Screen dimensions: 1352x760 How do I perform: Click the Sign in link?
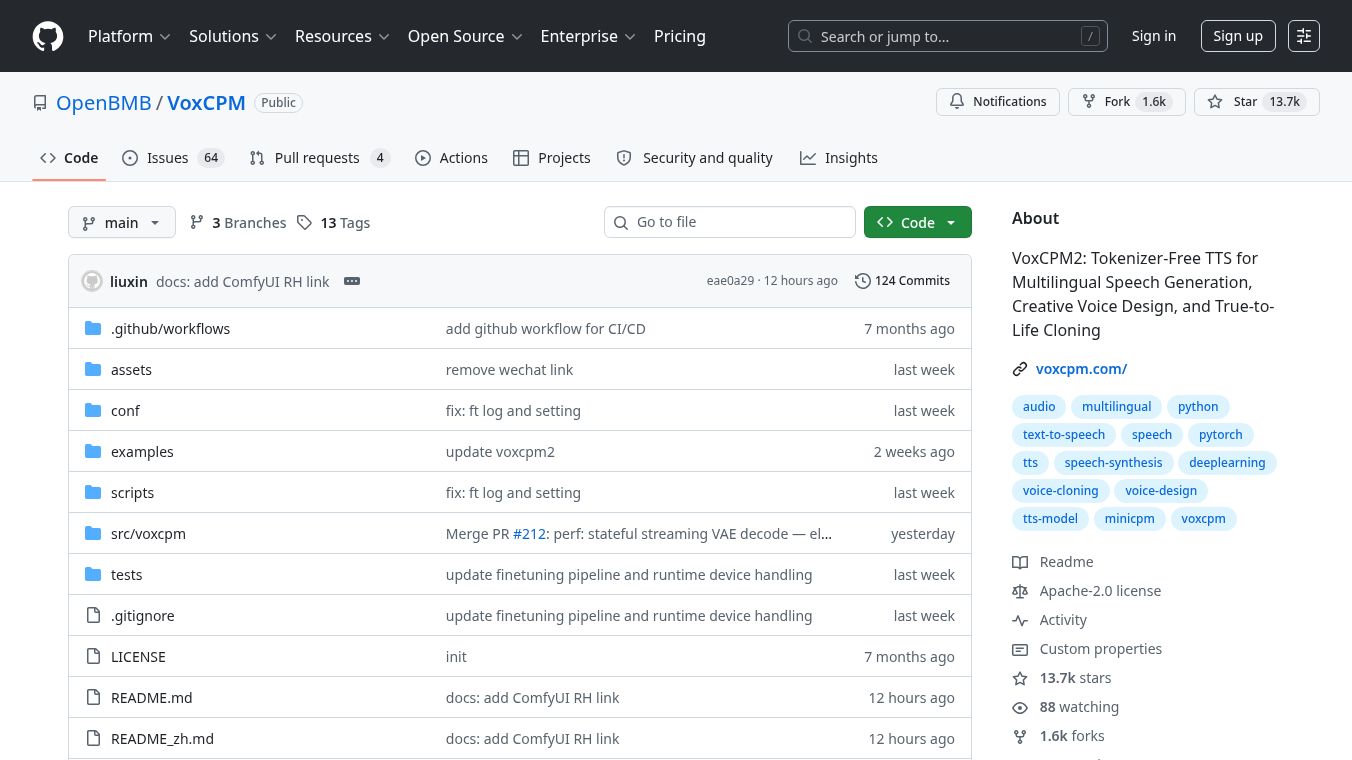[x=1154, y=36]
